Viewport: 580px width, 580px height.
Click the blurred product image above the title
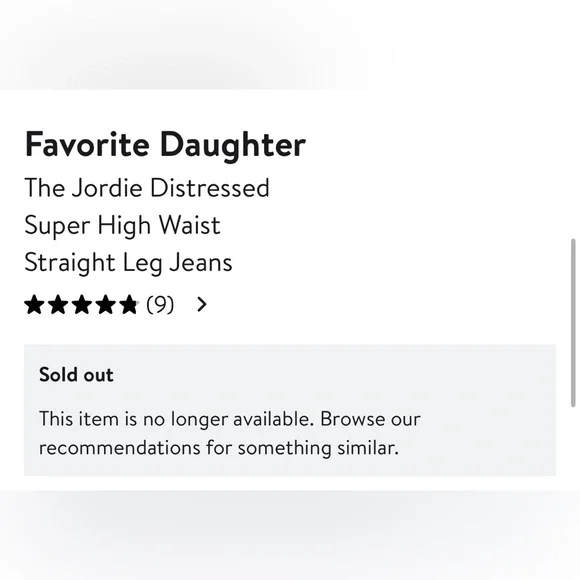(x=184, y=44)
